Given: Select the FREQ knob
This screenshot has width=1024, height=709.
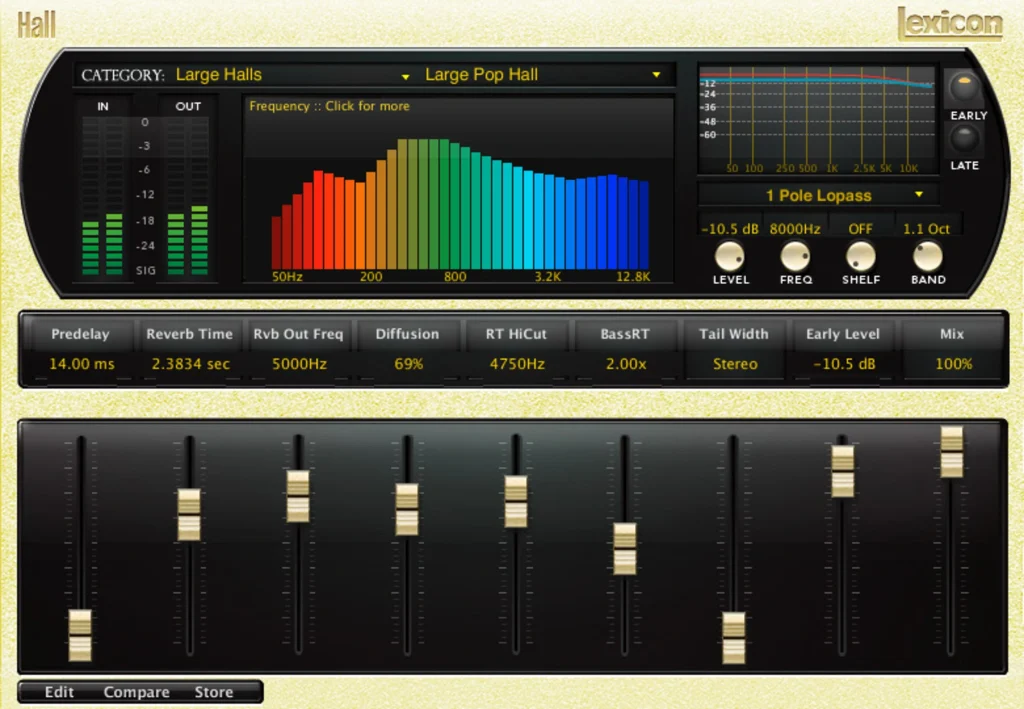Looking at the screenshot, I should (795, 258).
